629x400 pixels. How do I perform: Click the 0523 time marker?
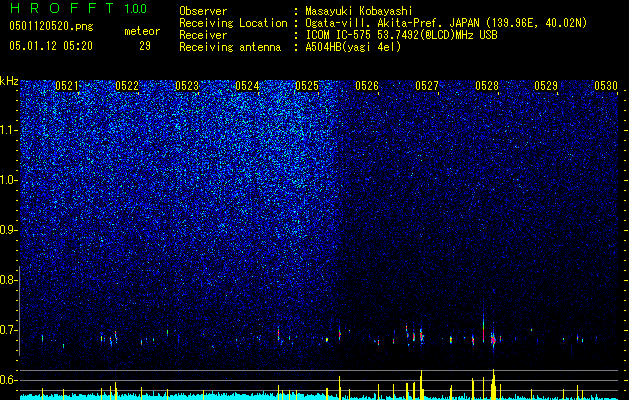[187, 86]
